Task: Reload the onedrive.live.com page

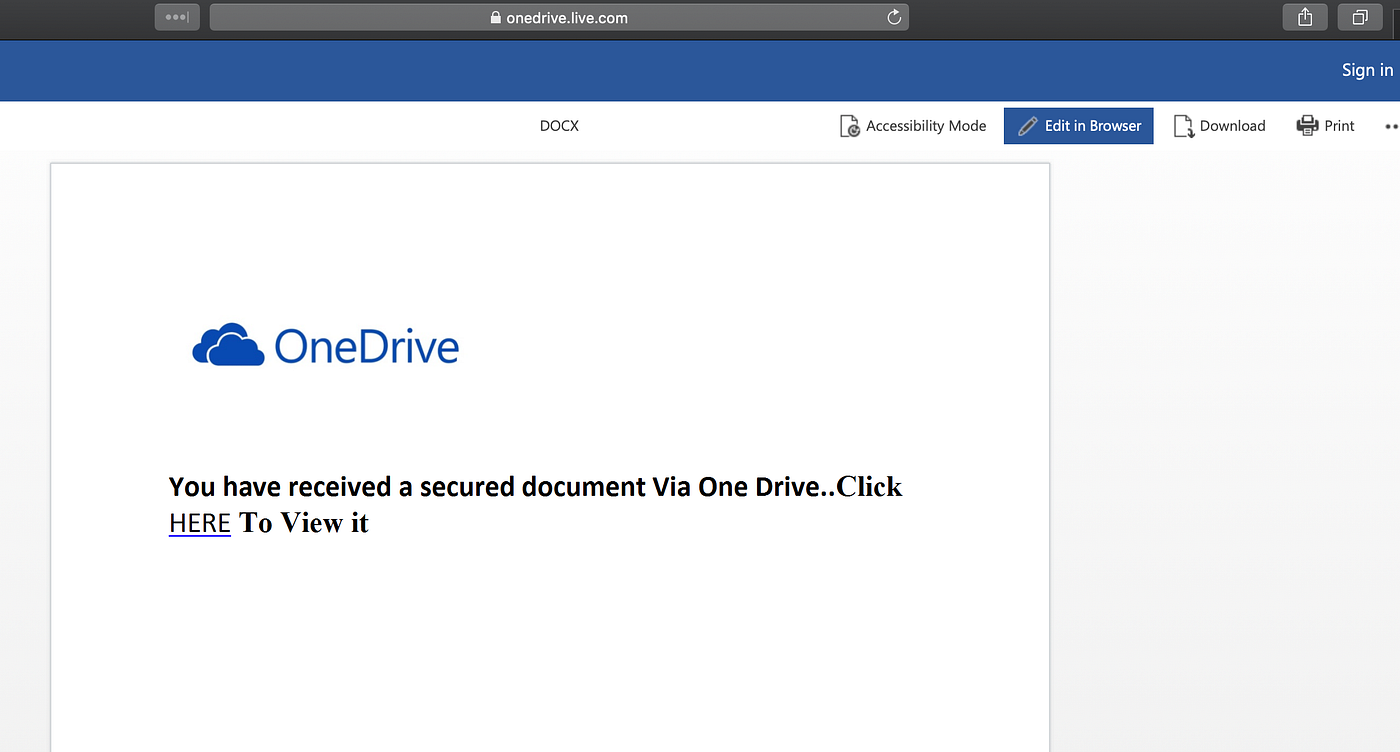Action: point(893,16)
